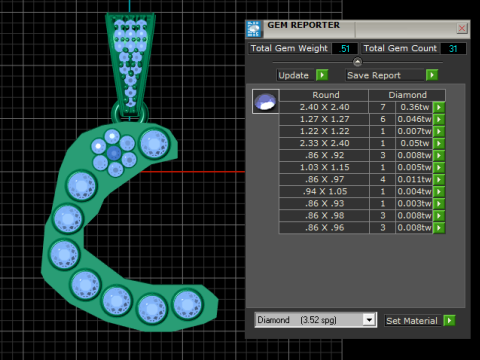The image size is (480, 360).
Task: Click green arrow for .86 X .96 row
Action: coord(439,228)
